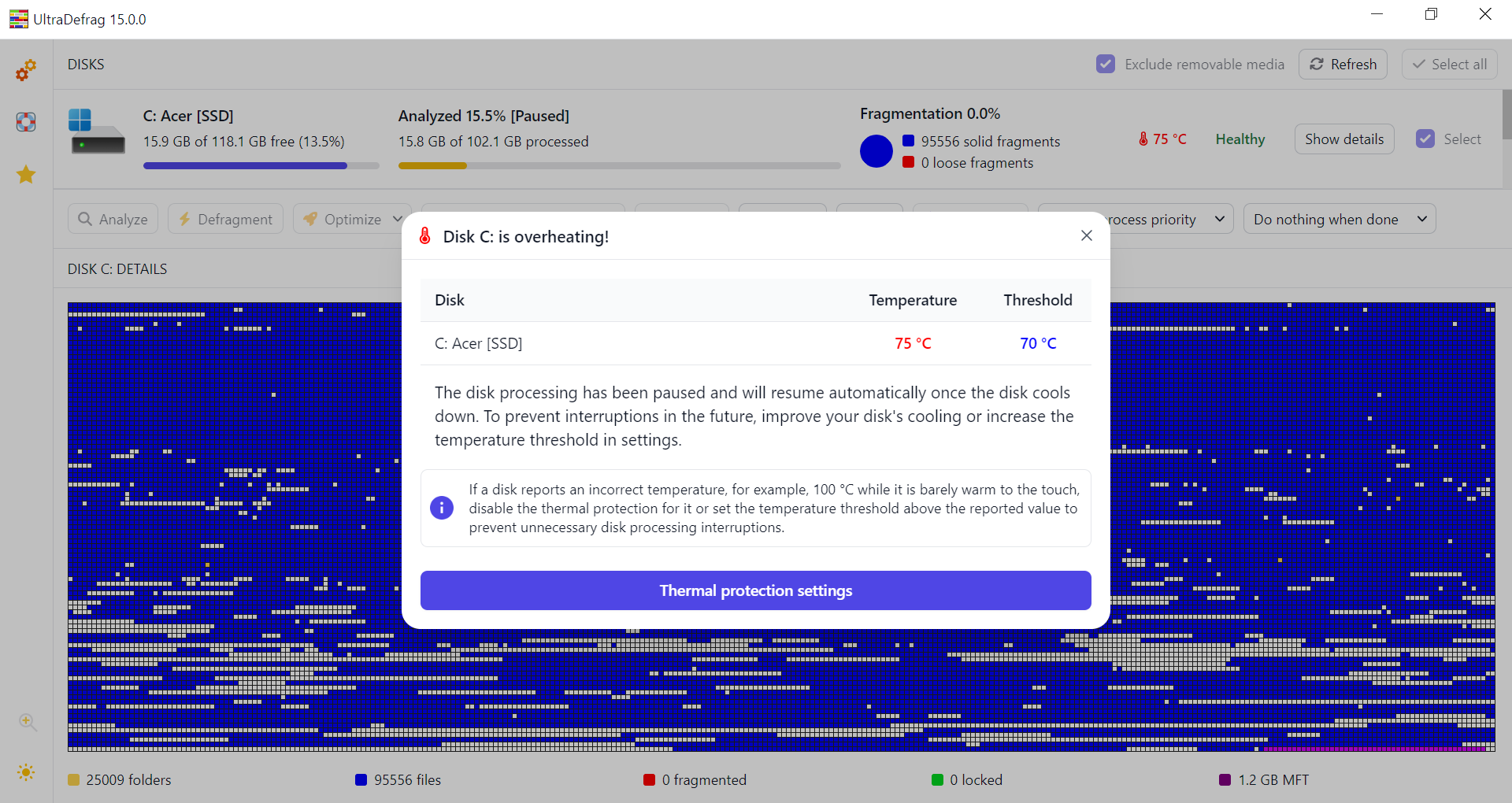The height and width of the screenshot is (803, 1512).
Task: Toggle the sun theme icon in sidebar
Action: point(26,772)
